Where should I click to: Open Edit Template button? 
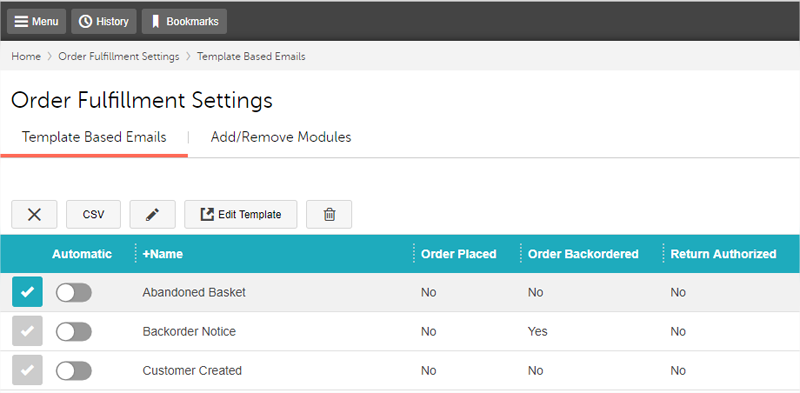point(240,214)
